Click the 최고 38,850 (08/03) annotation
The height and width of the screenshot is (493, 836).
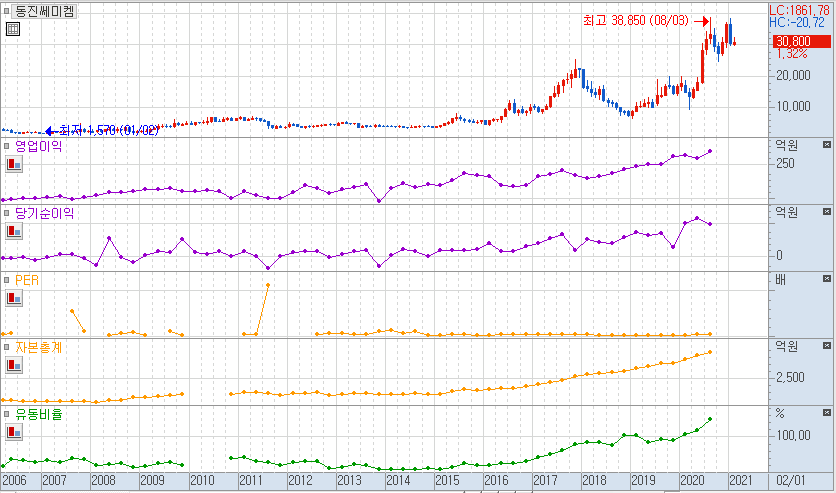click(x=636, y=21)
